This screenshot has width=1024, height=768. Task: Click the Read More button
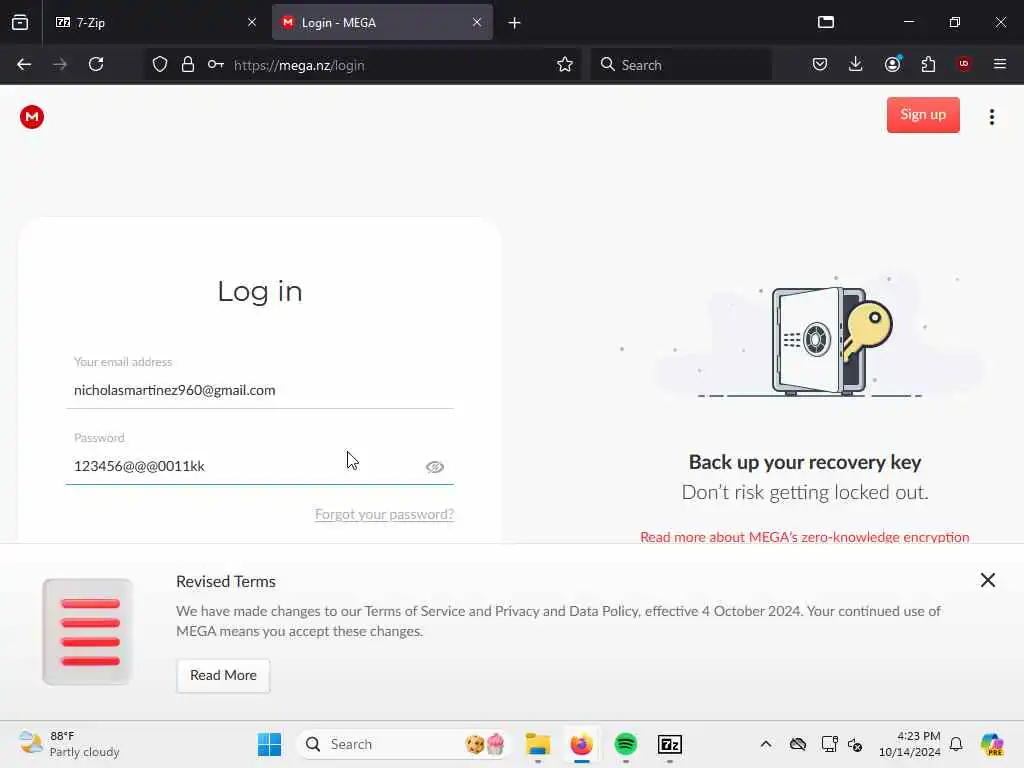(x=223, y=675)
